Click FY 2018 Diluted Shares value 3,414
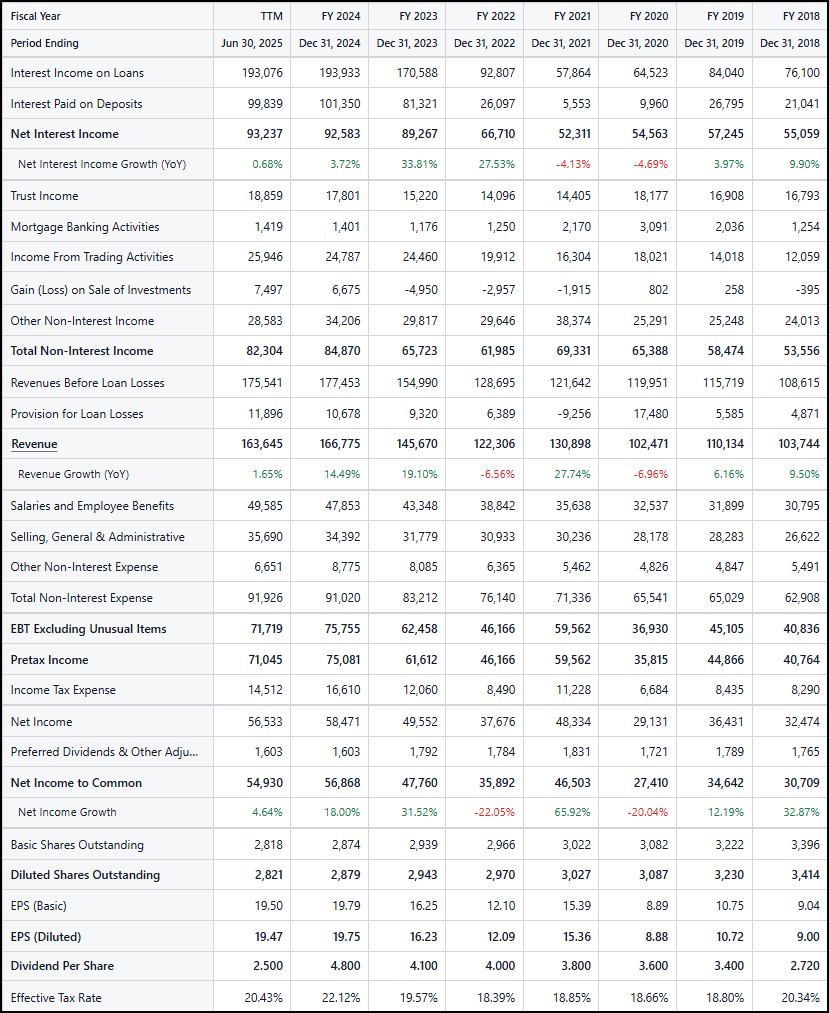 click(805, 875)
